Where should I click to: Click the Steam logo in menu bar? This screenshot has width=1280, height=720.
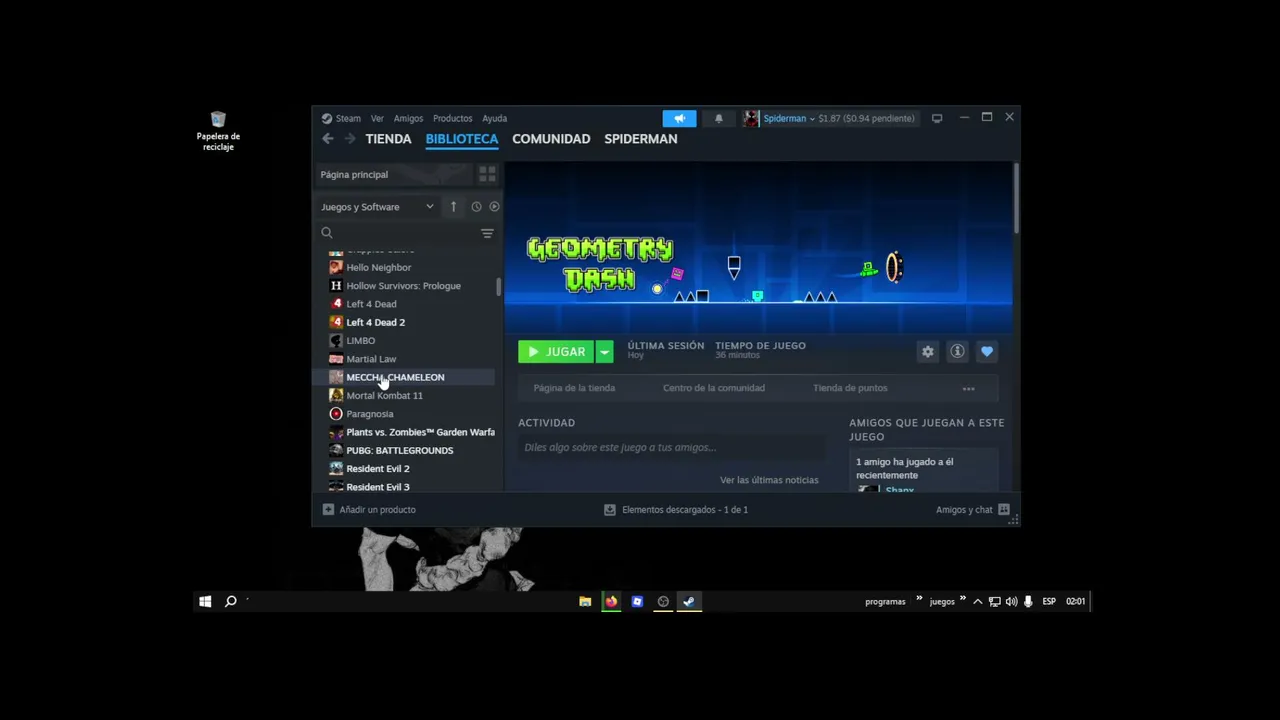tap(327, 118)
